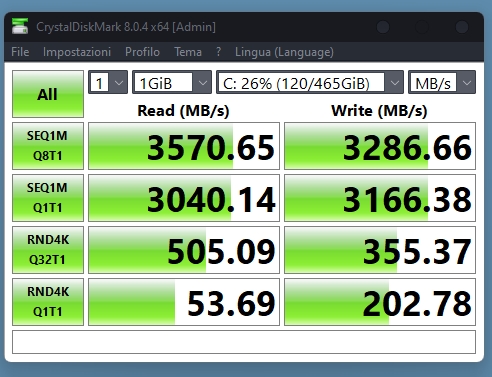492x377 pixels.
Task: Run the RND4K Q32T1 test
Action: [48, 250]
